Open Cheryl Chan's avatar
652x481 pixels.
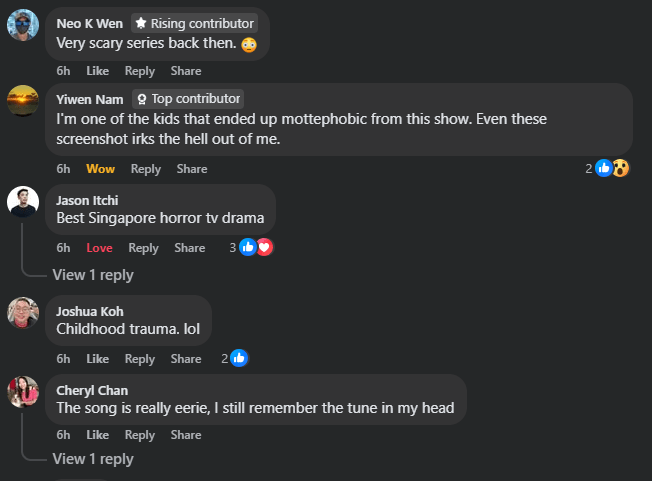23,391
